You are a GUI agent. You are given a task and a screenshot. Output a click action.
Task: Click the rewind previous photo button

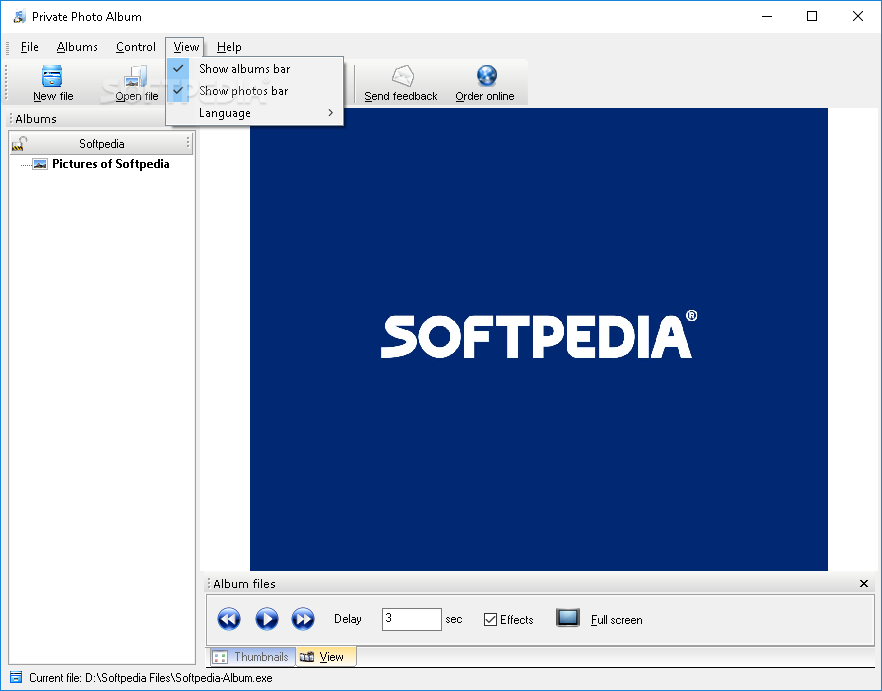coord(229,619)
